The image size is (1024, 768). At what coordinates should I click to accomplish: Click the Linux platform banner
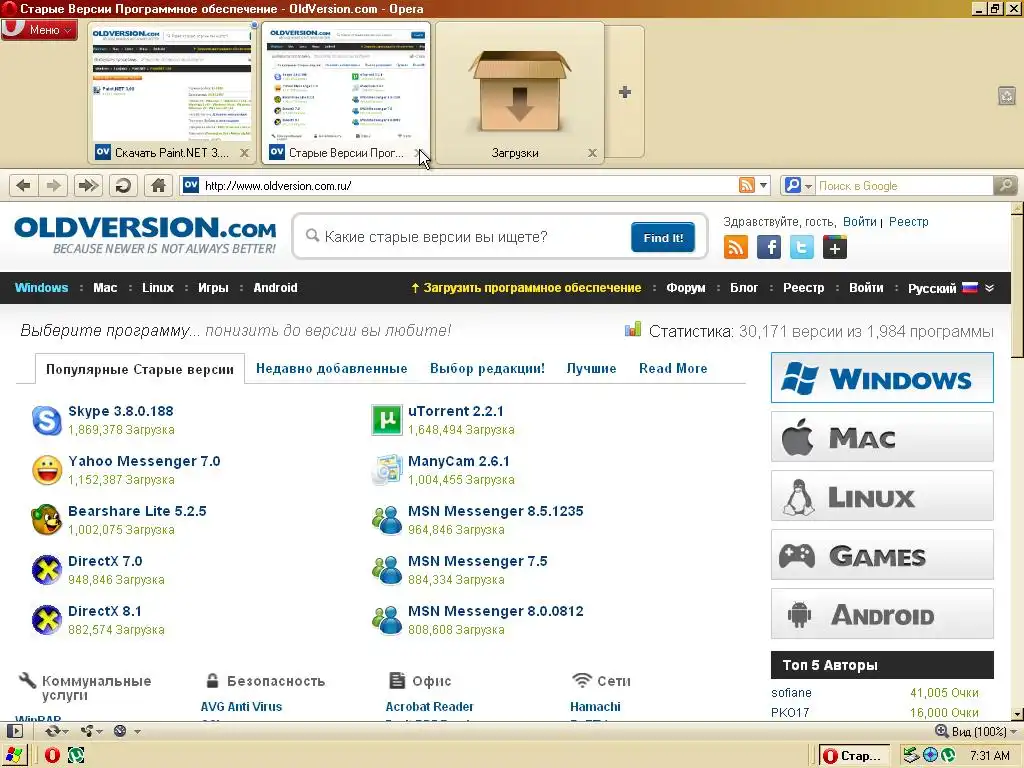pos(882,496)
